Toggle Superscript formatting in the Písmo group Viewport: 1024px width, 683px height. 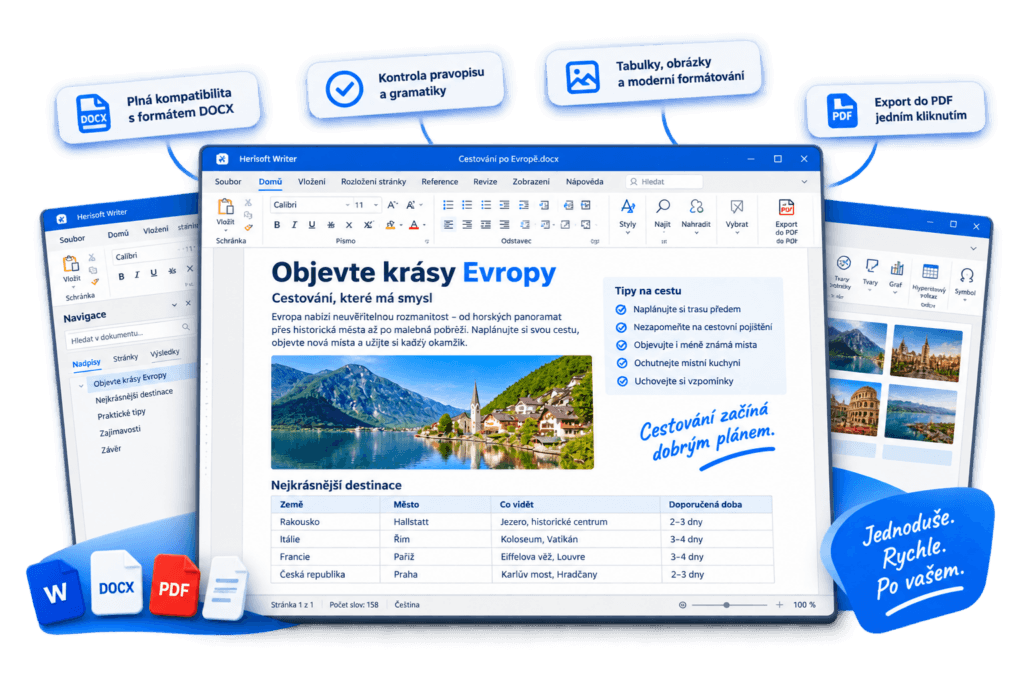pos(368,225)
